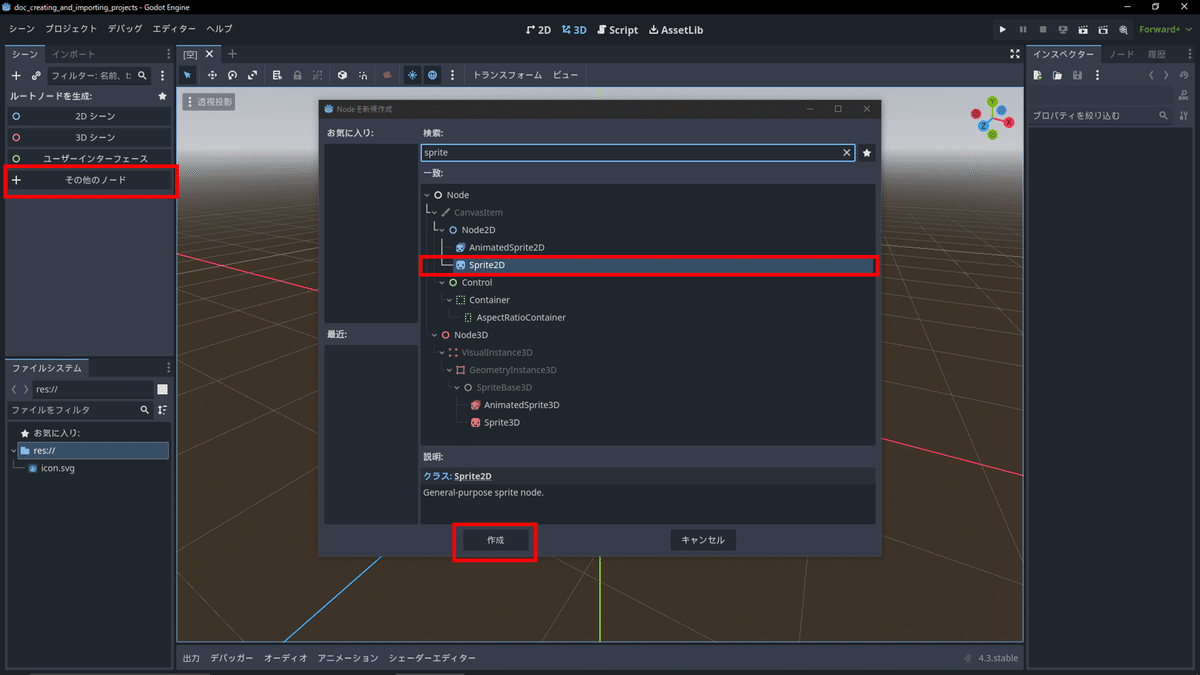The image size is (1200, 675).
Task: Switch to the 3D workspace
Action: click(574, 30)
